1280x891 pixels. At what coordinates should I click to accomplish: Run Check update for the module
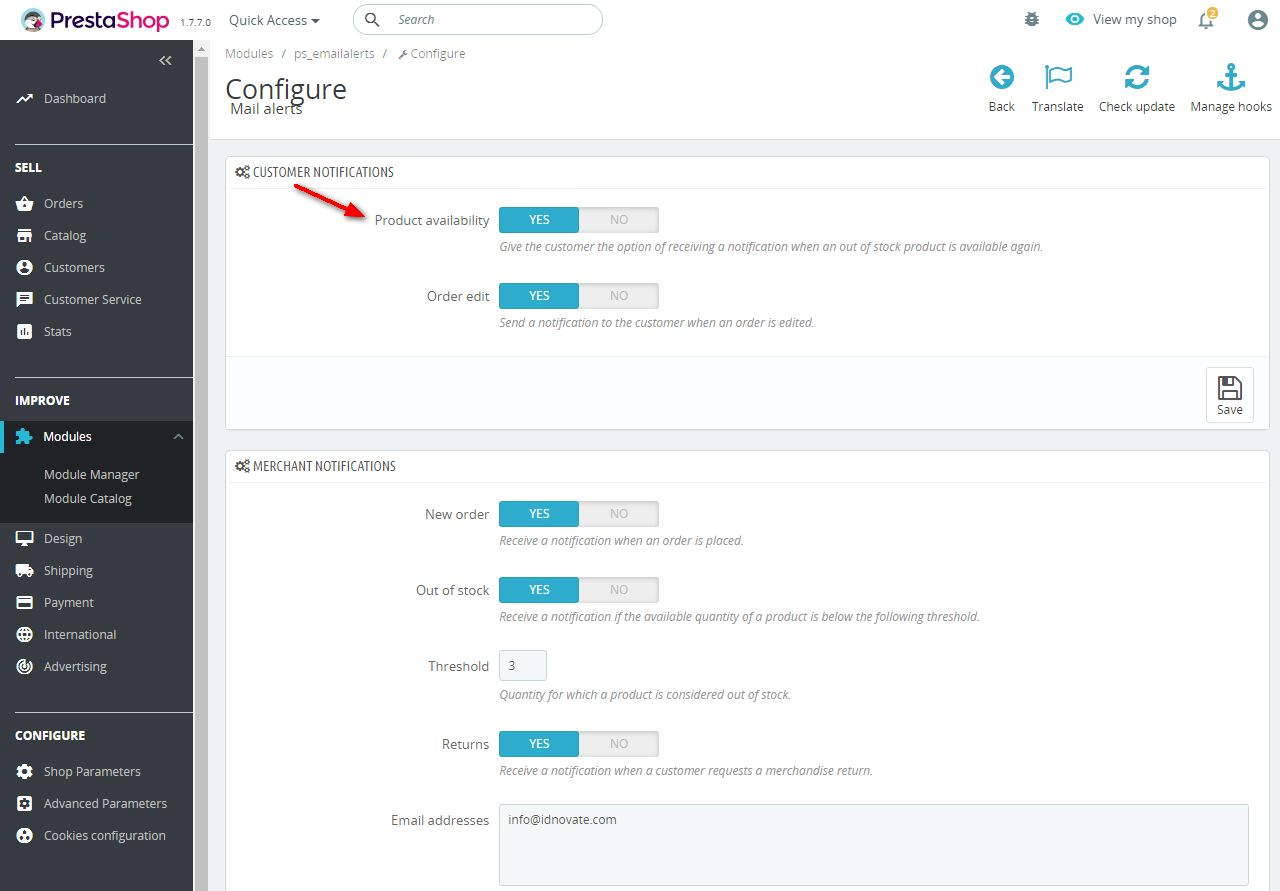pyautogui.click(x=1137, y=86)
